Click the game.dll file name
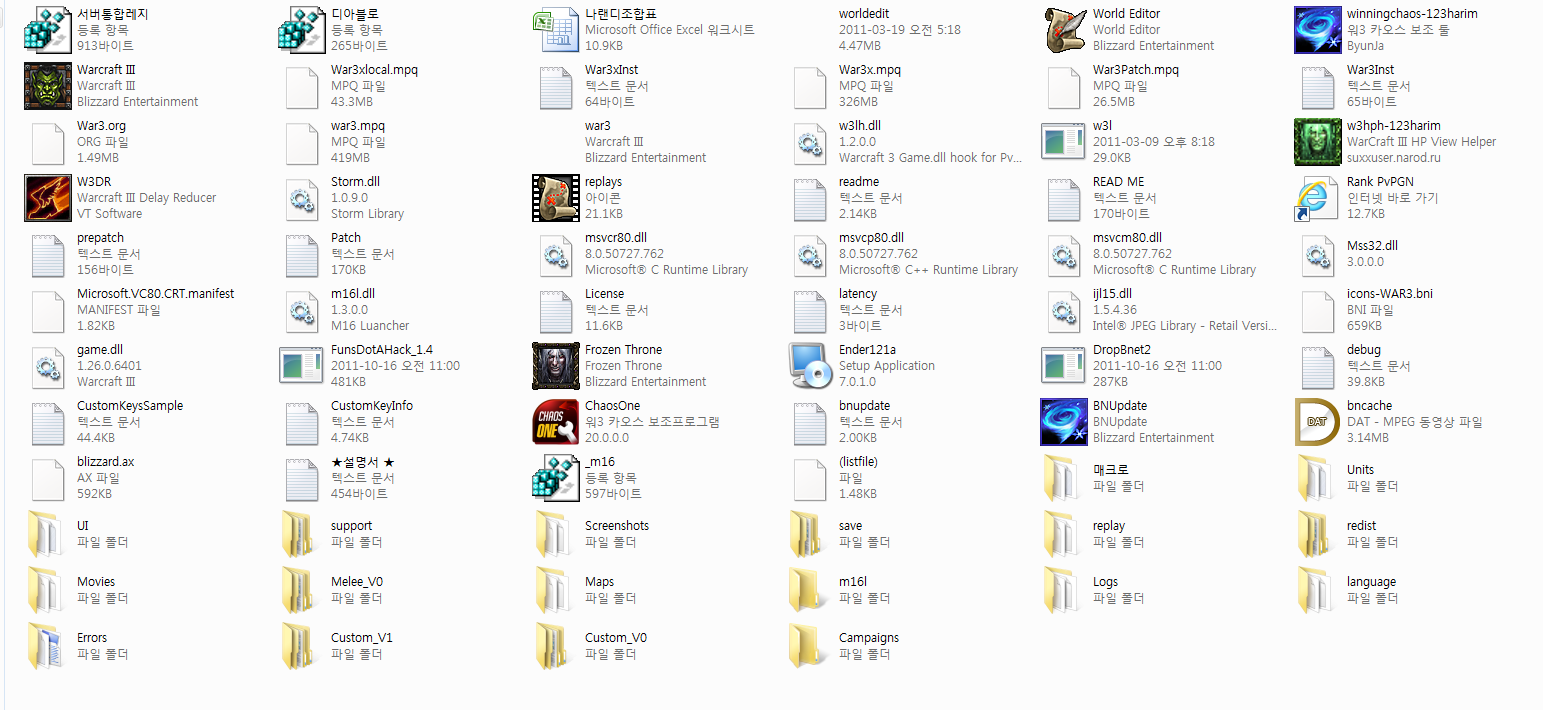Screen dimensions: 1543x710 (100, 350)
